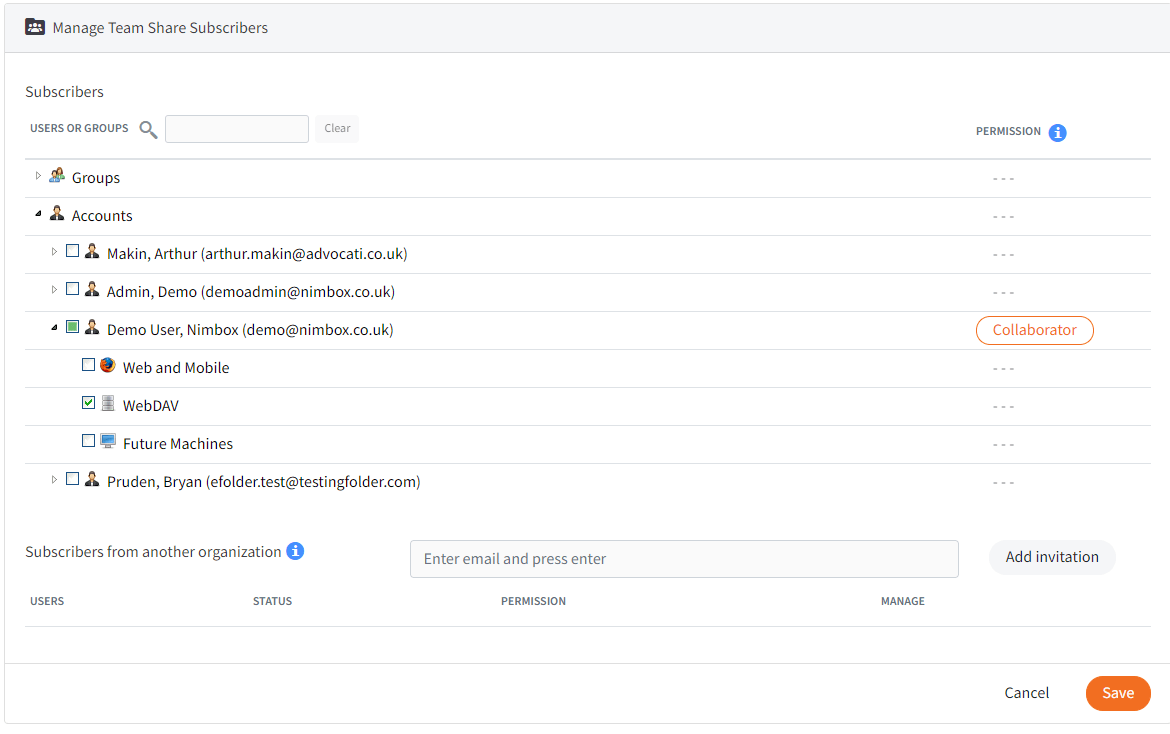The image size is (1170, 734).
Task: Expand the Pruden, Bryan account row
Action: click(54, 480)
